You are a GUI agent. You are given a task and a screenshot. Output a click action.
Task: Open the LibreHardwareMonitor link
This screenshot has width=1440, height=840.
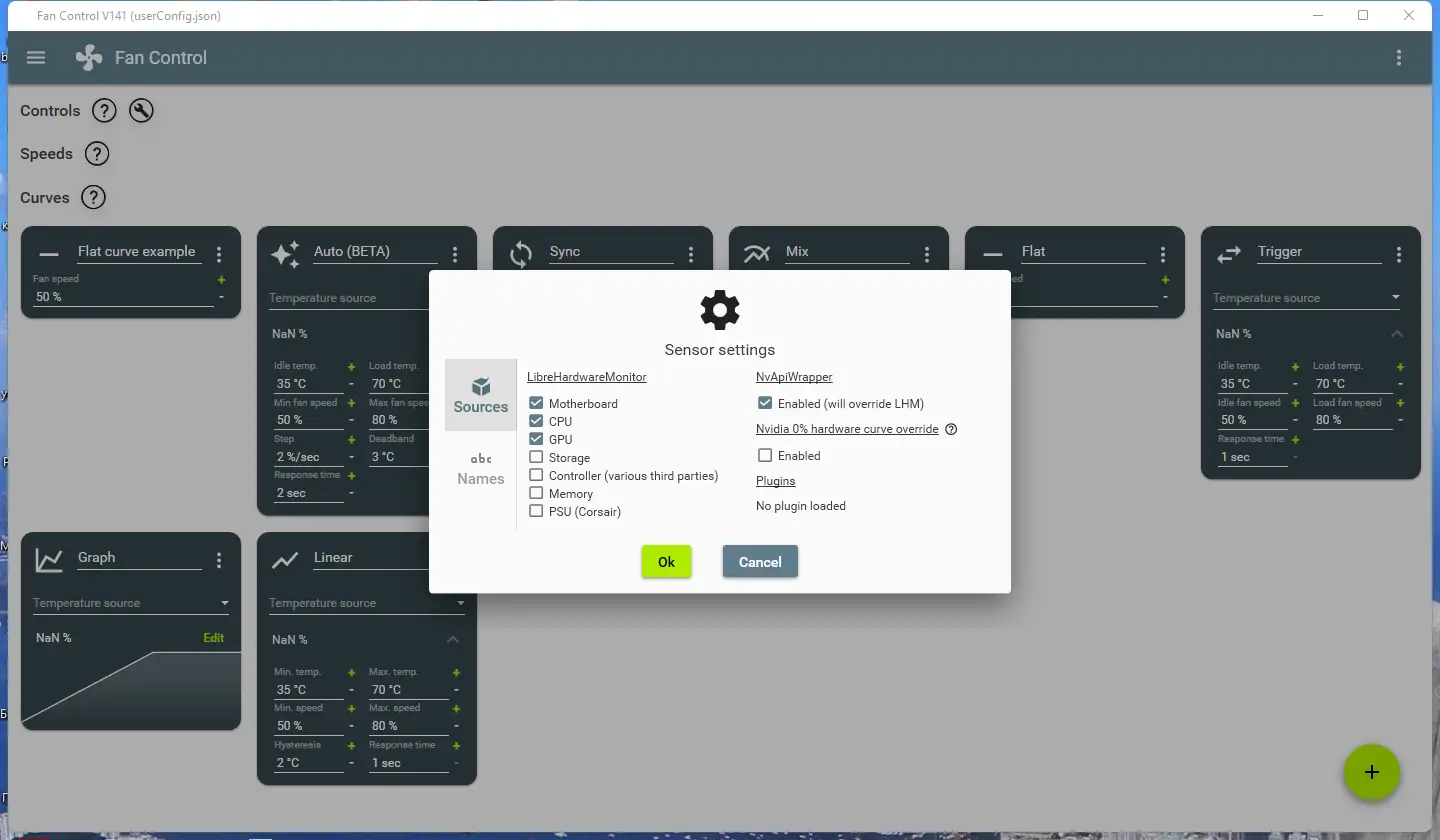(x=587, y=377)
